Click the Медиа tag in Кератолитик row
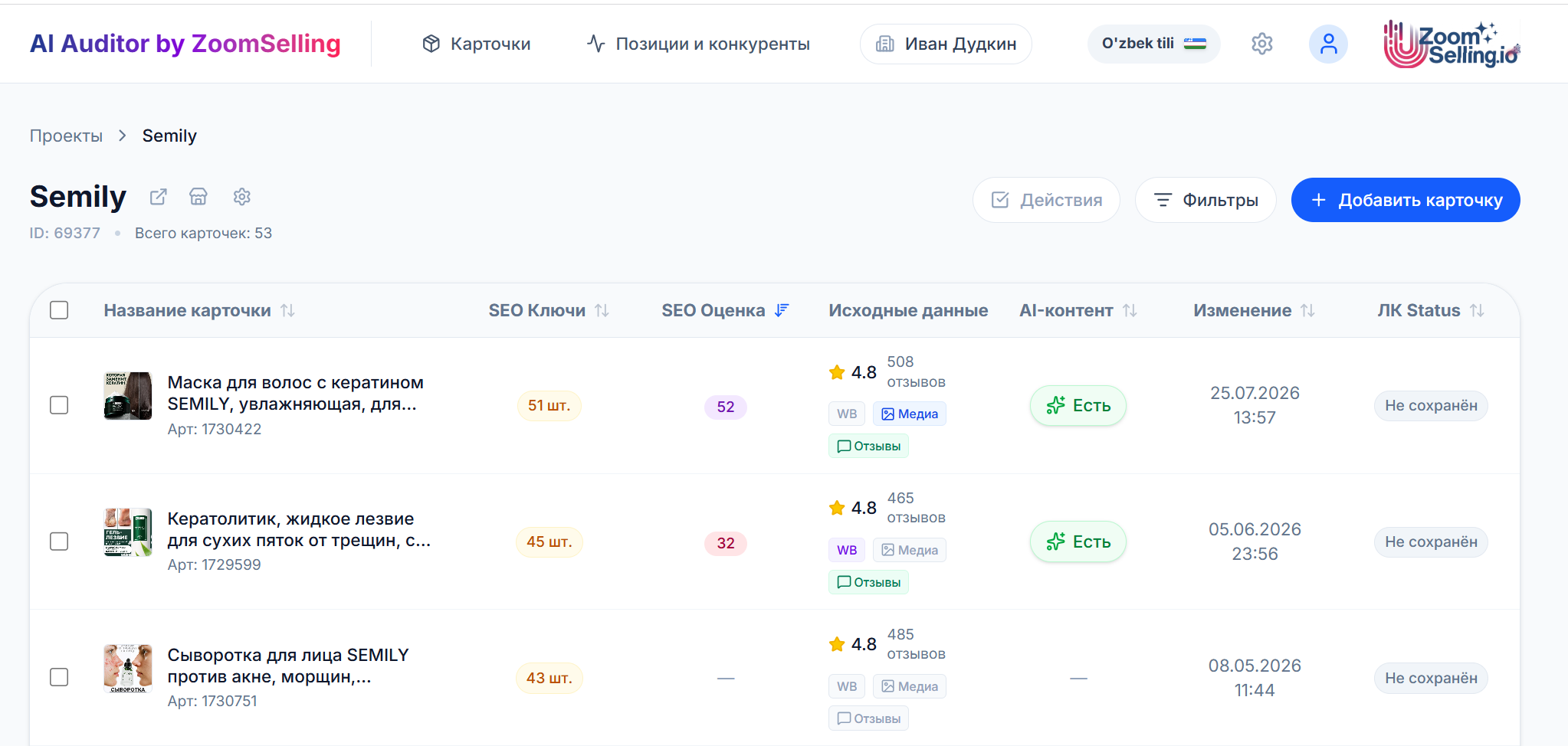 [910, 550]
